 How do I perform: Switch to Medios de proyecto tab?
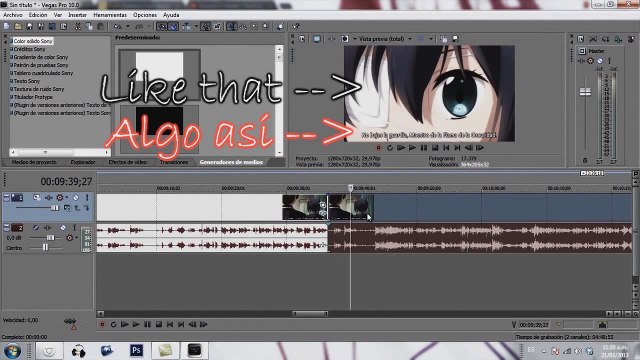point(34,162)
